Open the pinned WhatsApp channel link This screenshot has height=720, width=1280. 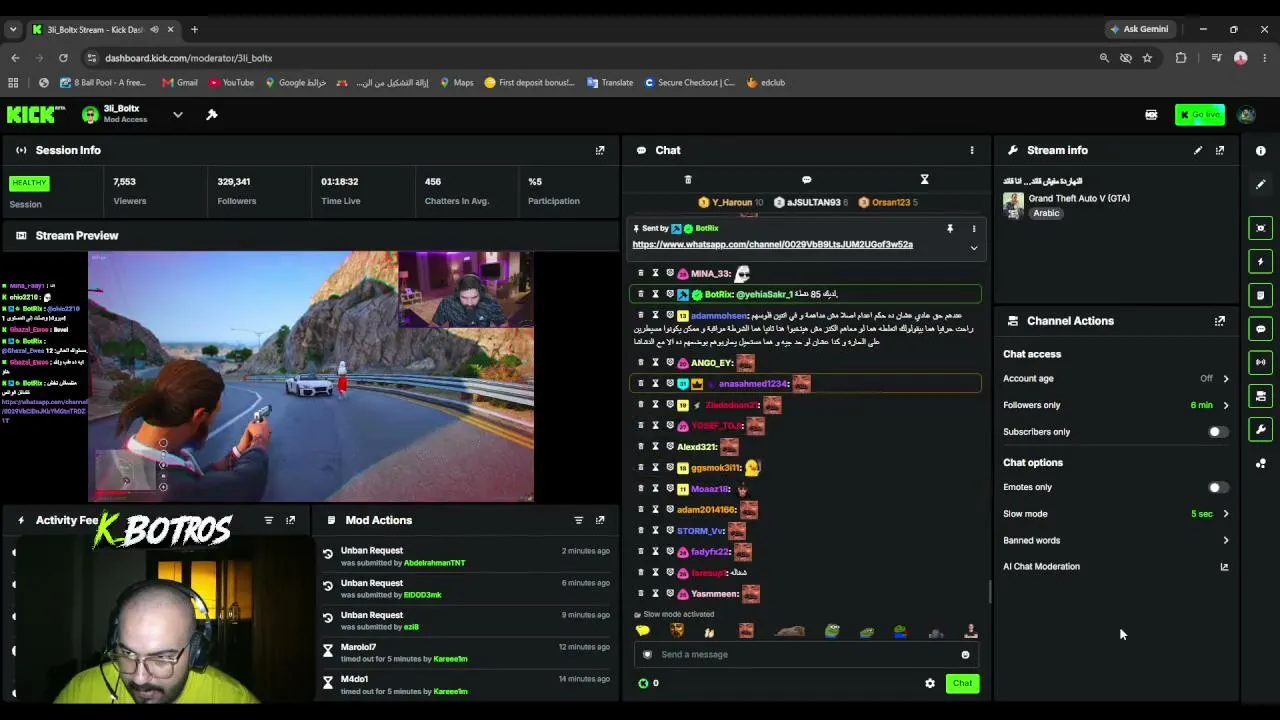pyautogui.click(x=772, y=245)
